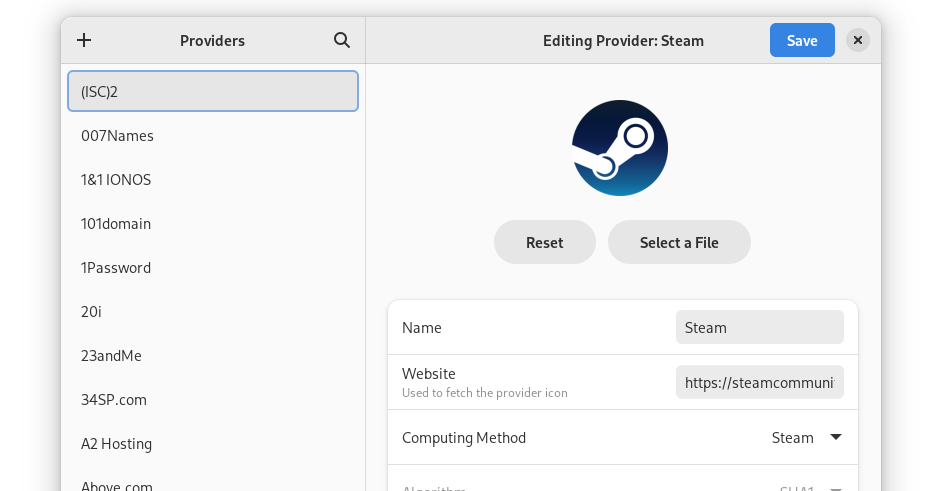Open 101domain provider entry
Viewport: 942px width, 491px height.
pyautogui.click(x=212, y=223)
